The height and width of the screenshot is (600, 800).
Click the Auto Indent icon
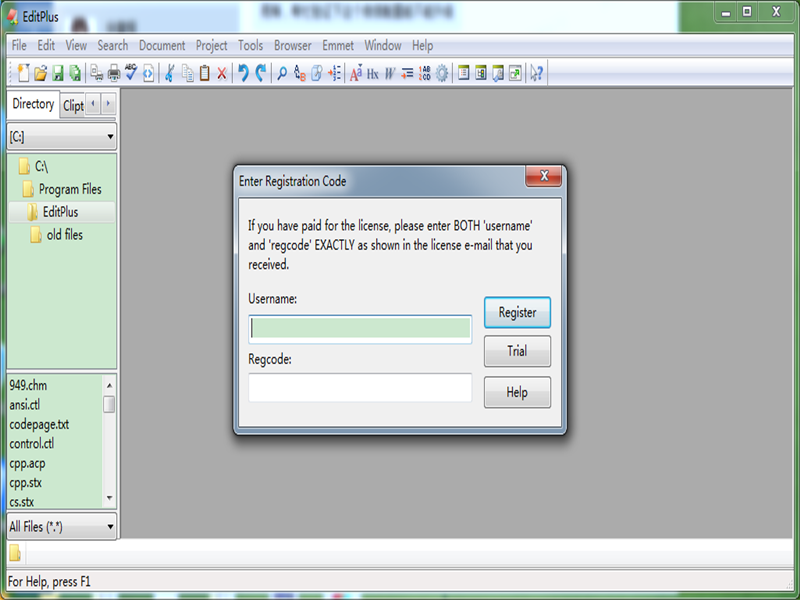point(407,74)
